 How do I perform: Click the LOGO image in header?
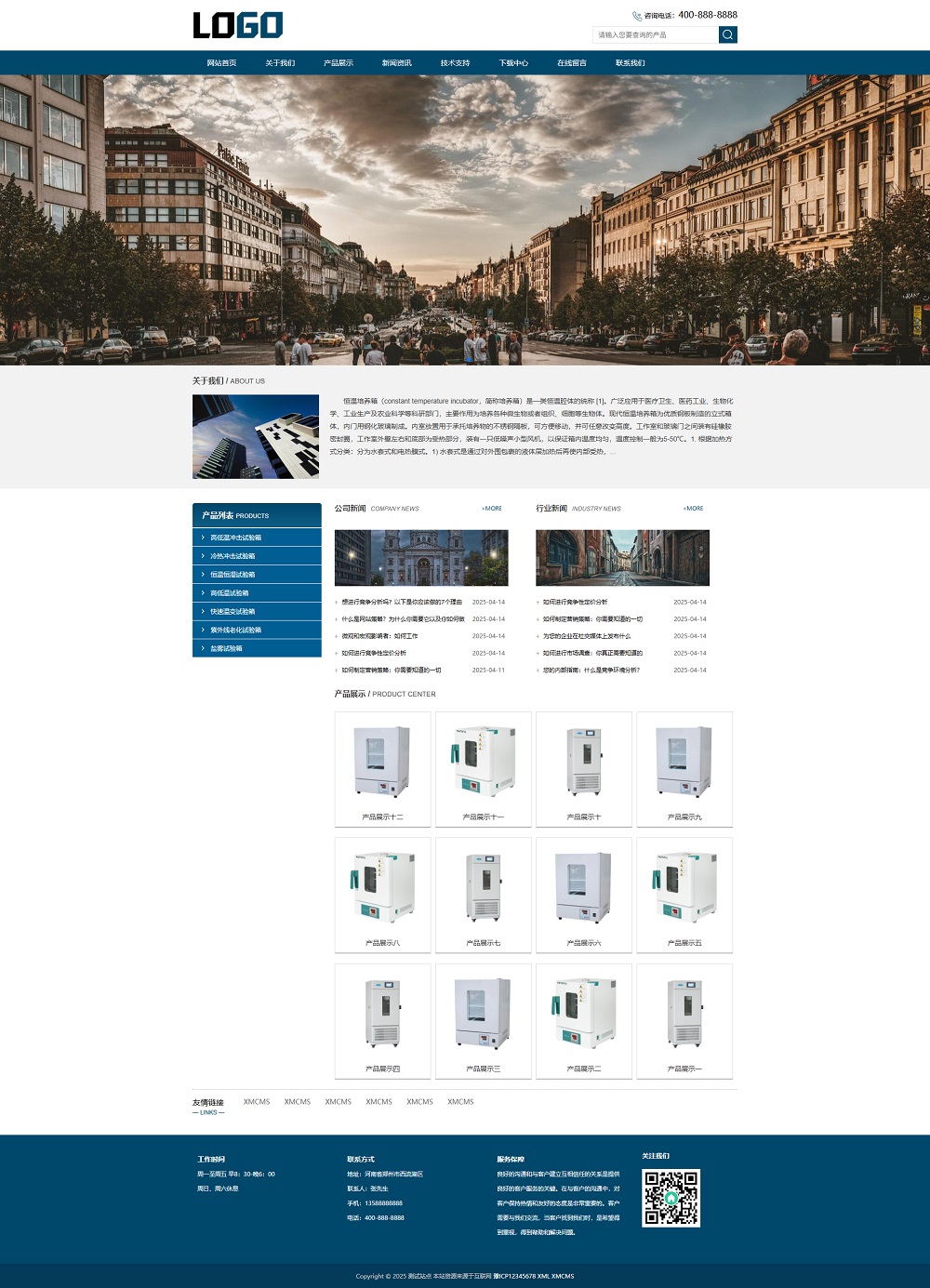(237, 25)
